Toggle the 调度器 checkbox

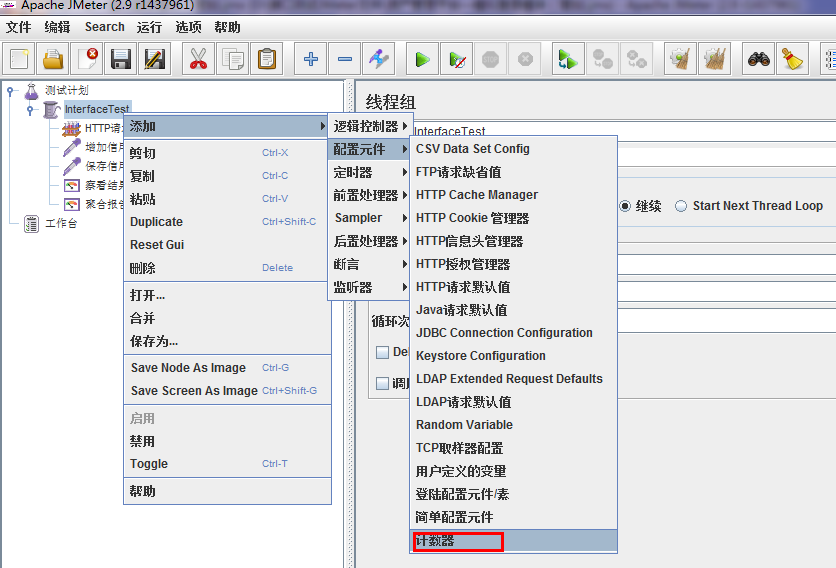pyautogui.click(x=382, y=383)
